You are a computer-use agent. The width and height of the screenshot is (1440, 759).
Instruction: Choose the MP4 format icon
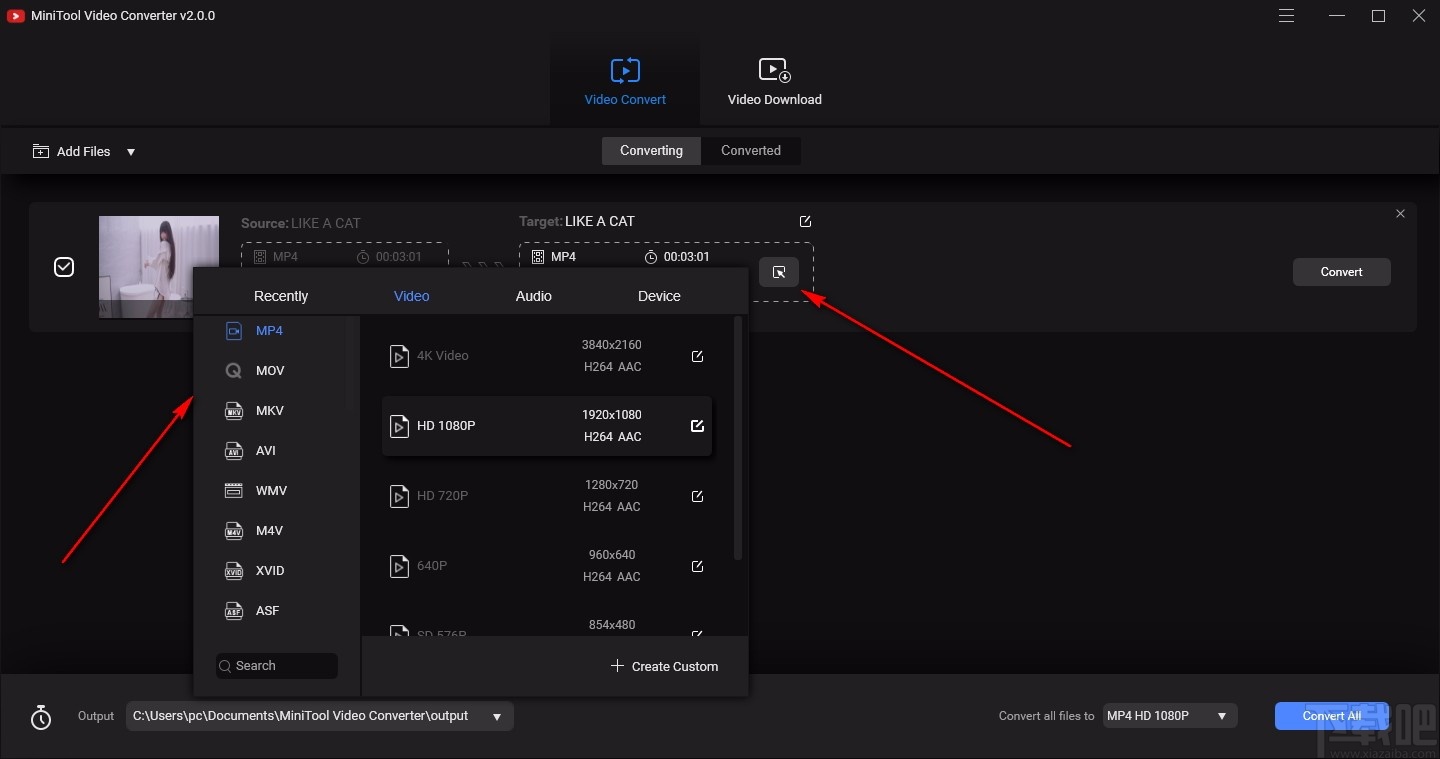click(x=234, y=331)
